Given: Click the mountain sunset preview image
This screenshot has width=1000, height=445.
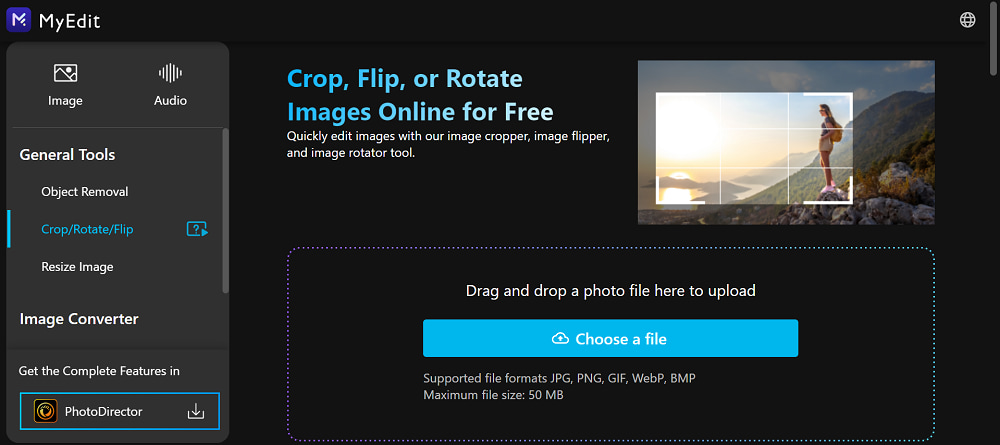Looking at the screenshot, I should 785,142.
